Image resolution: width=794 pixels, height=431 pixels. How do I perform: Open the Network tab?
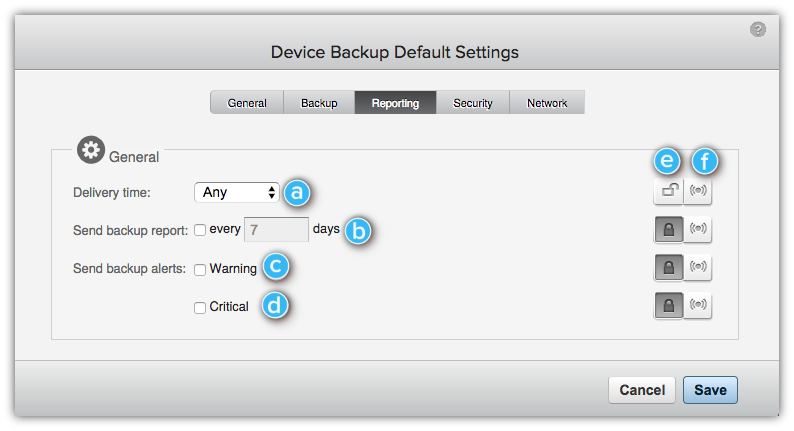click(x=547, y=103)
